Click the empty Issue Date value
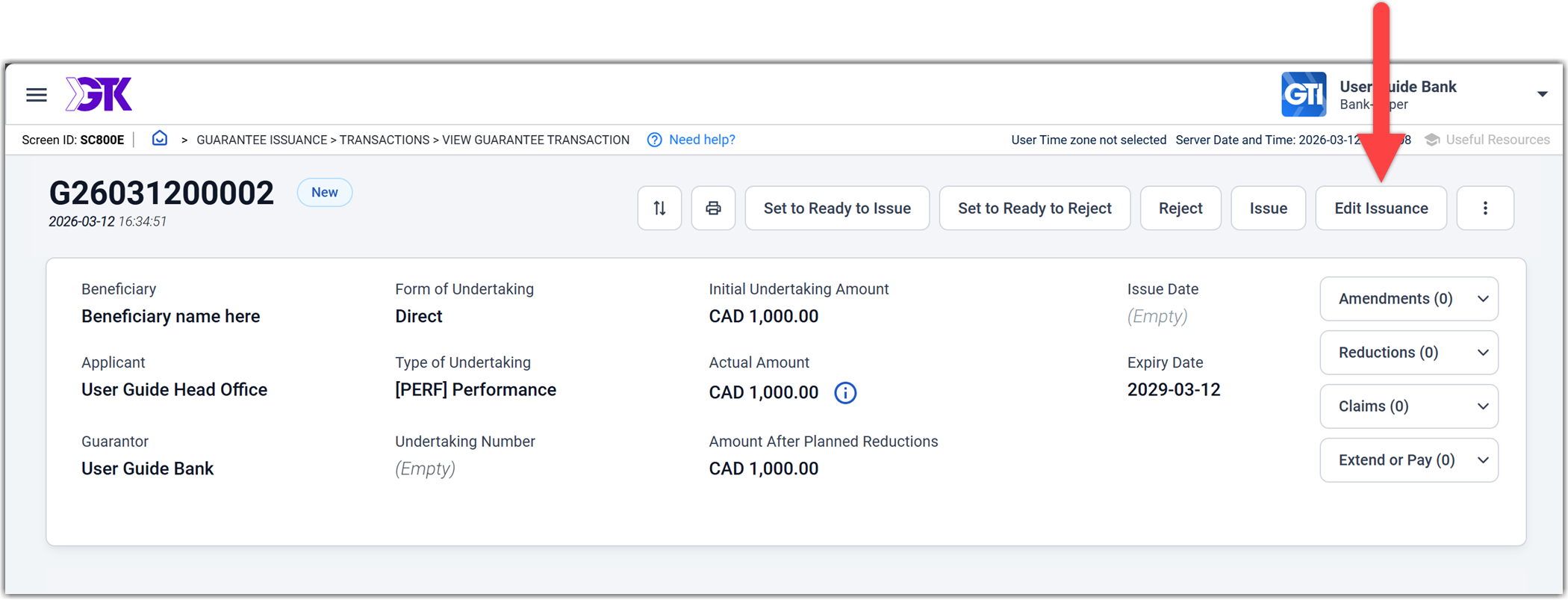Image resolution: width=1568 pixels, height=600 pixels. (1157, 317)
